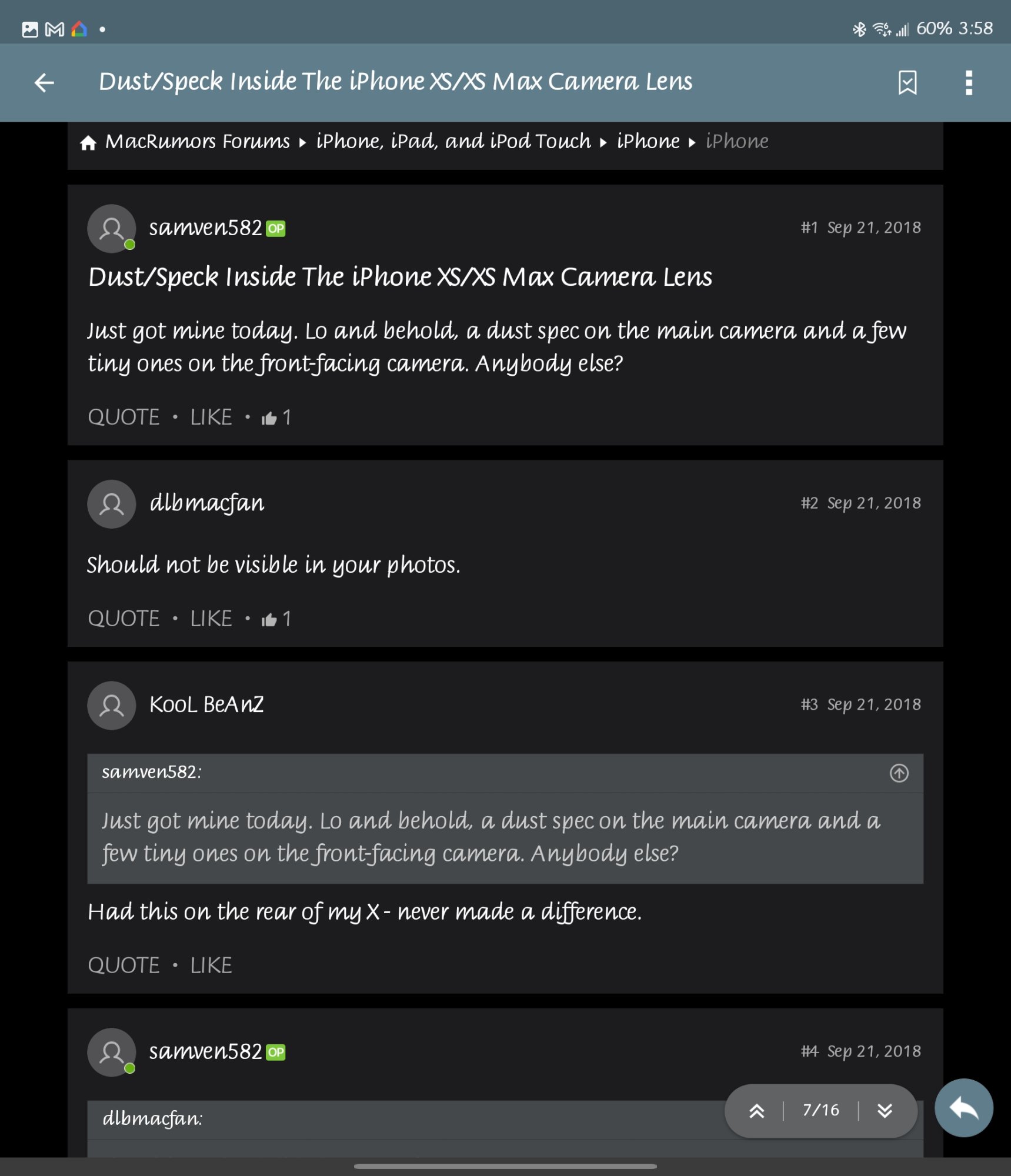Viewport: 1011px width, 1176px height.
Task: Go to quoted post via up-arrow circle icon
Action: (899, 773)
